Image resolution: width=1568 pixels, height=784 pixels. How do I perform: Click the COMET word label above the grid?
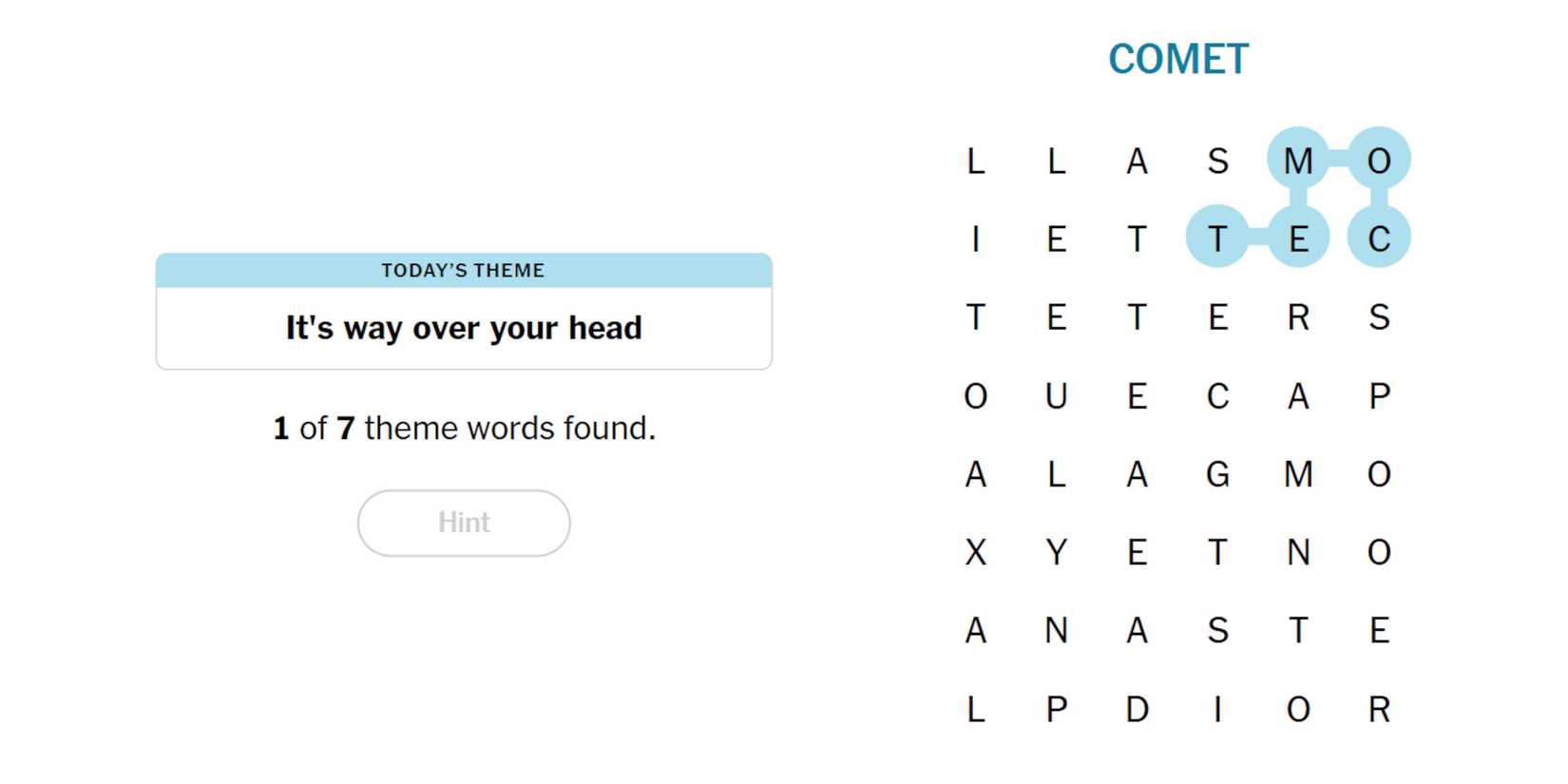click(1178, 58)
